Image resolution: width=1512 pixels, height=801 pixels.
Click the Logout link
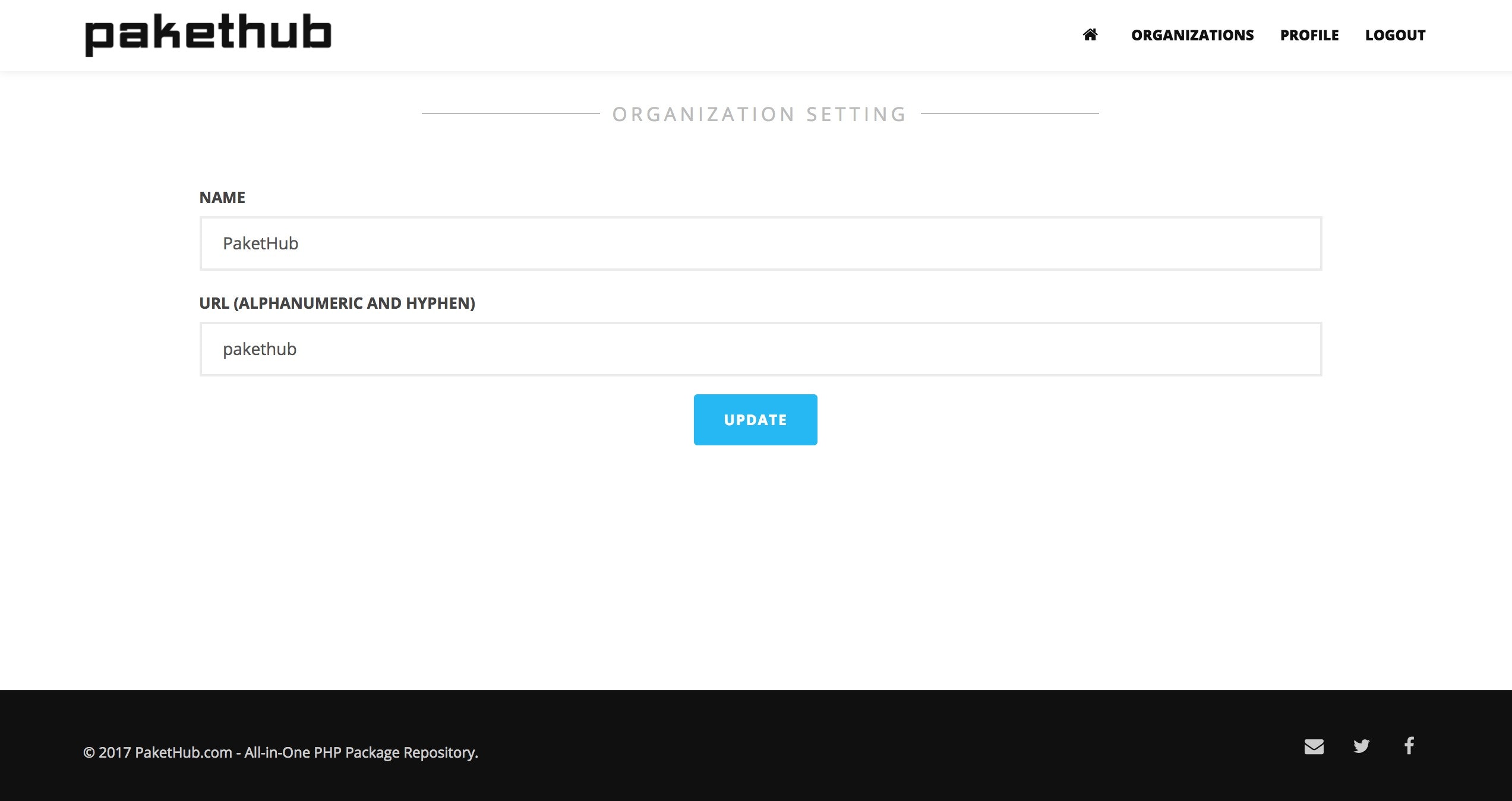coord(1395,36)
